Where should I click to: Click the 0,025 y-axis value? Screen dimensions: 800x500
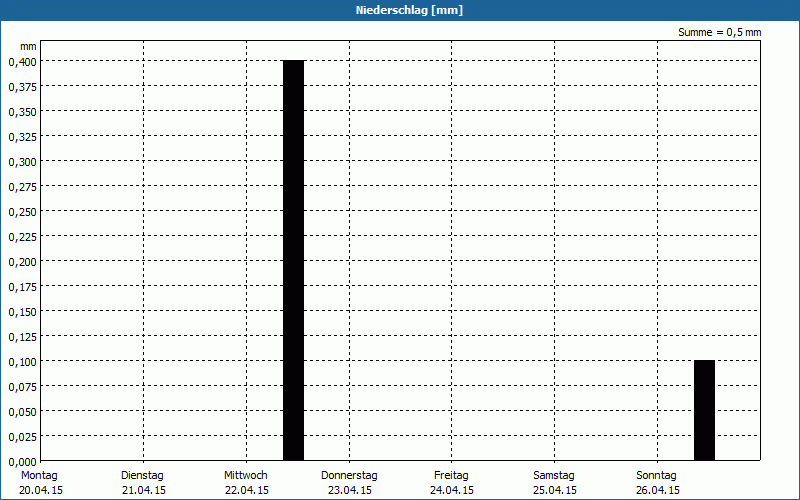[22, 437]
